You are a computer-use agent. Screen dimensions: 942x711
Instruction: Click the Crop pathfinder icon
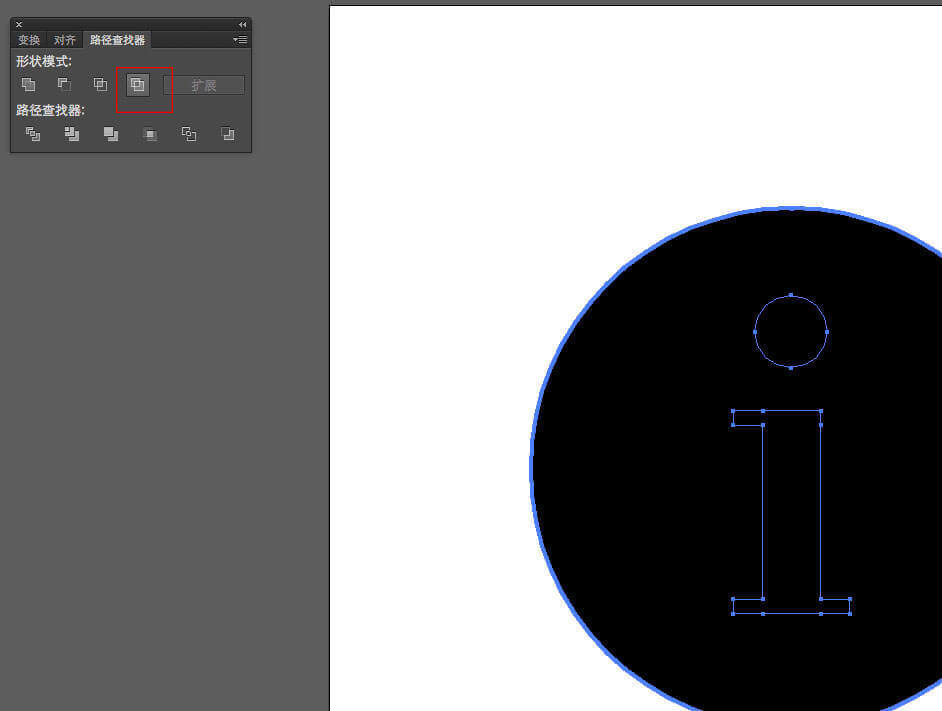tap(149, 134)
